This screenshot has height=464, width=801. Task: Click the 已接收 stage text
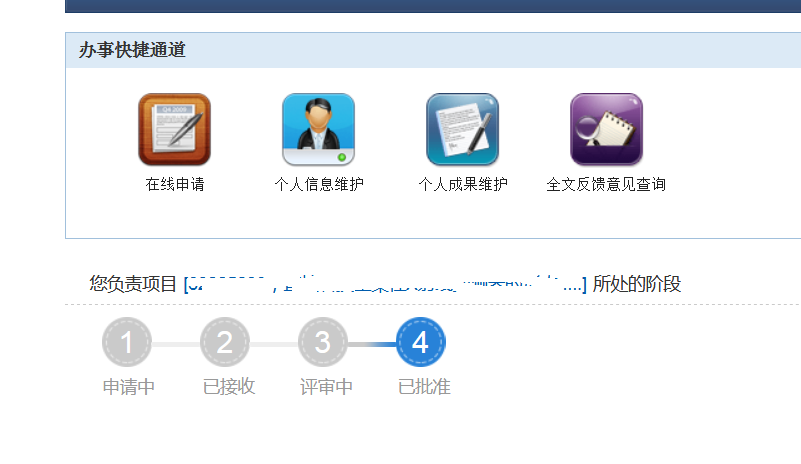tap(229, 387)
